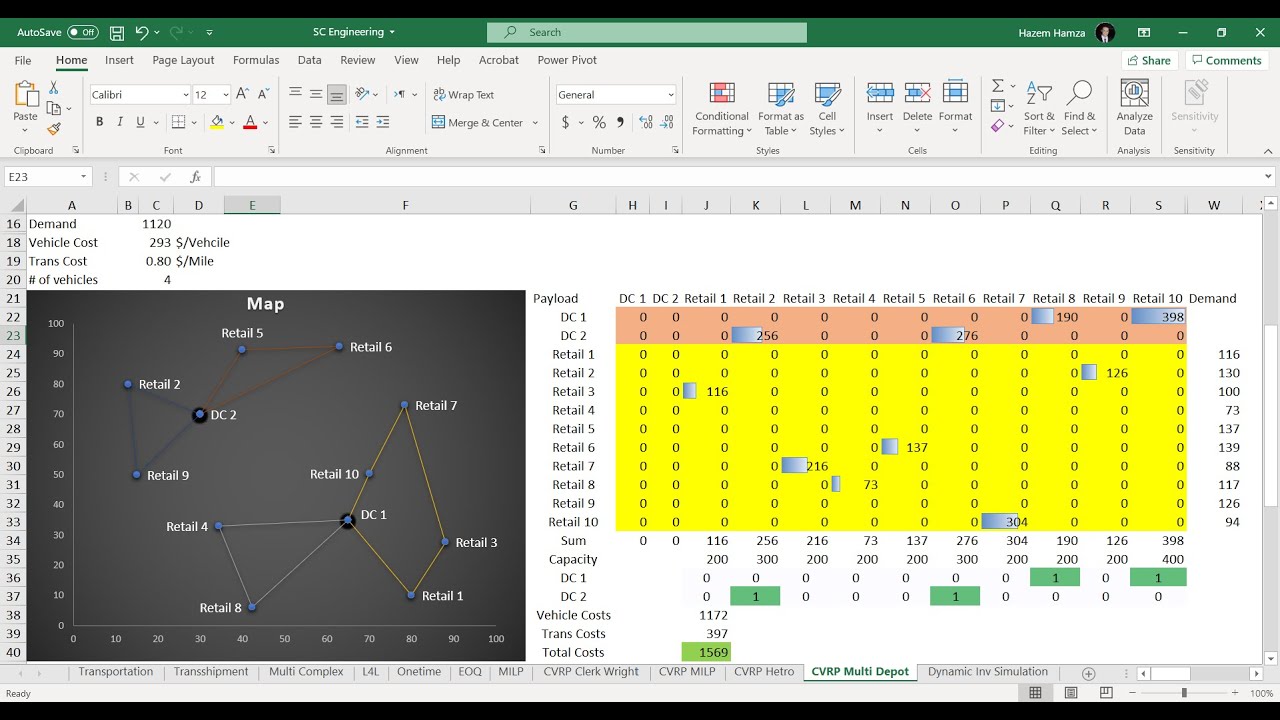Viewport: 1280px width, 720px height.
Task: Click Center alignment icon
Action: click(x=316, y=122)
